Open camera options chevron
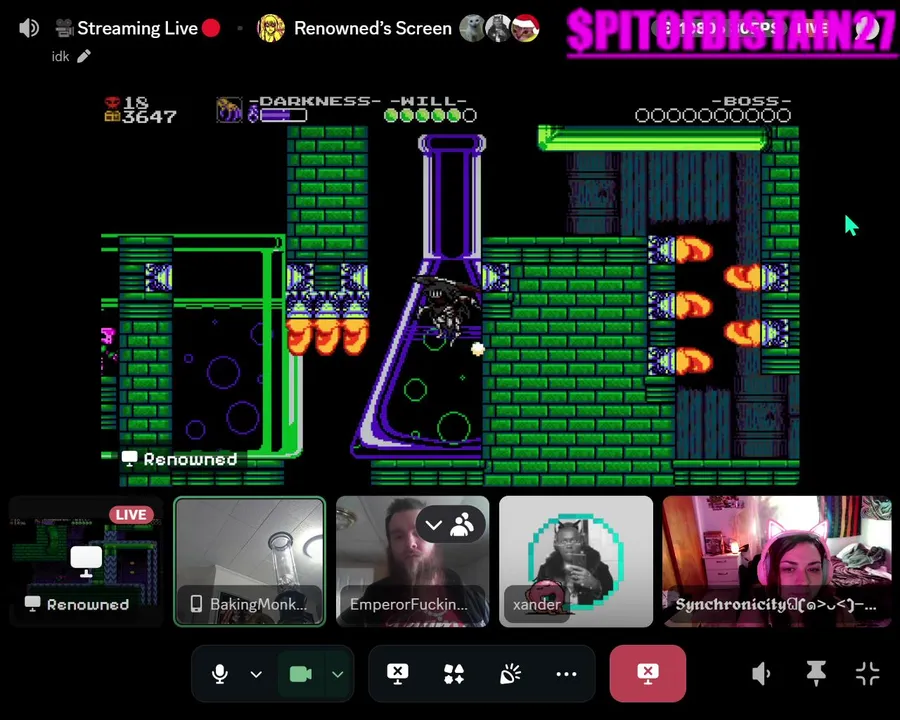 coord(338,674)
